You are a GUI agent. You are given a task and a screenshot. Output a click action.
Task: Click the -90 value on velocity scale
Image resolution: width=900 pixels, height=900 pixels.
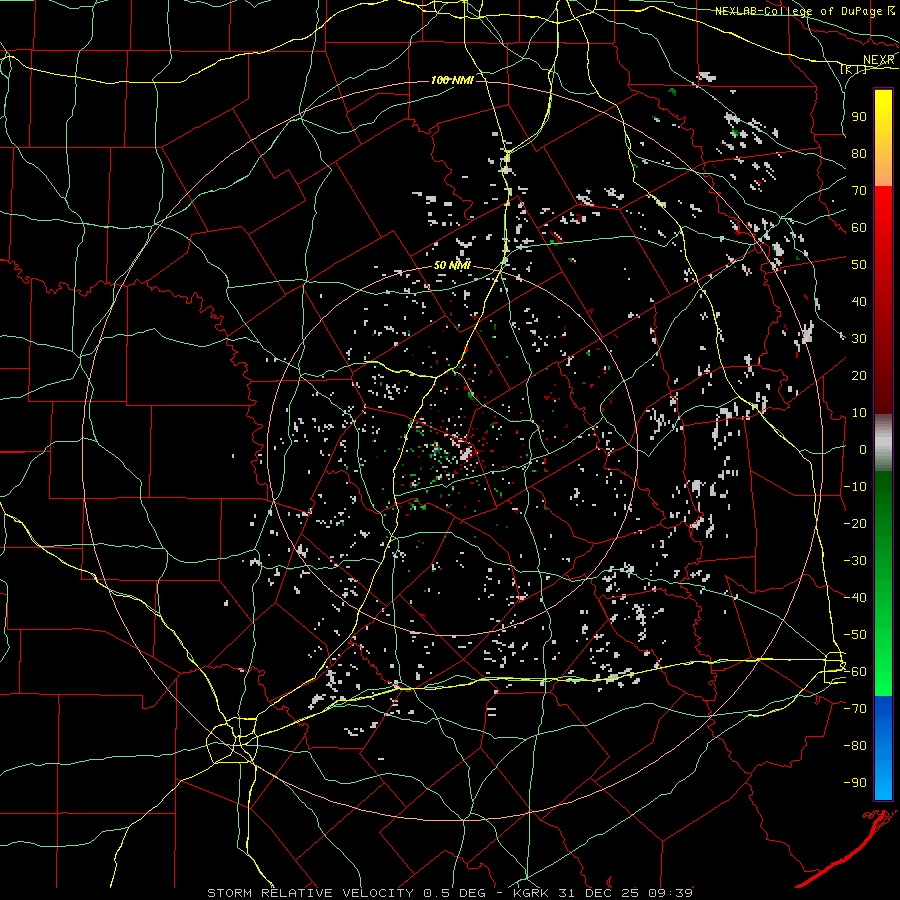click(855, 783)
